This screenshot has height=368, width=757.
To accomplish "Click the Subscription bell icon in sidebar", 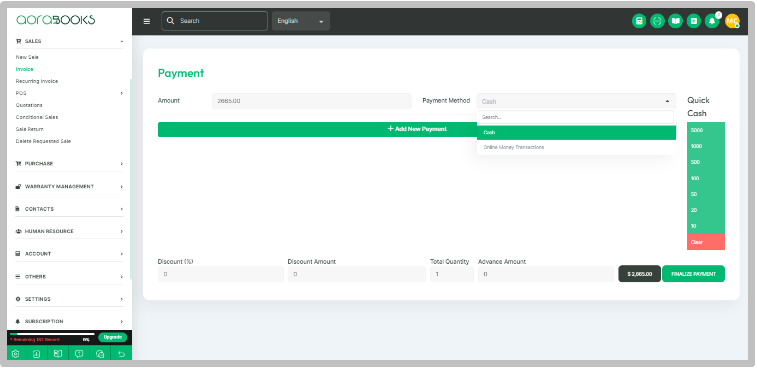I will click(18, 321).
